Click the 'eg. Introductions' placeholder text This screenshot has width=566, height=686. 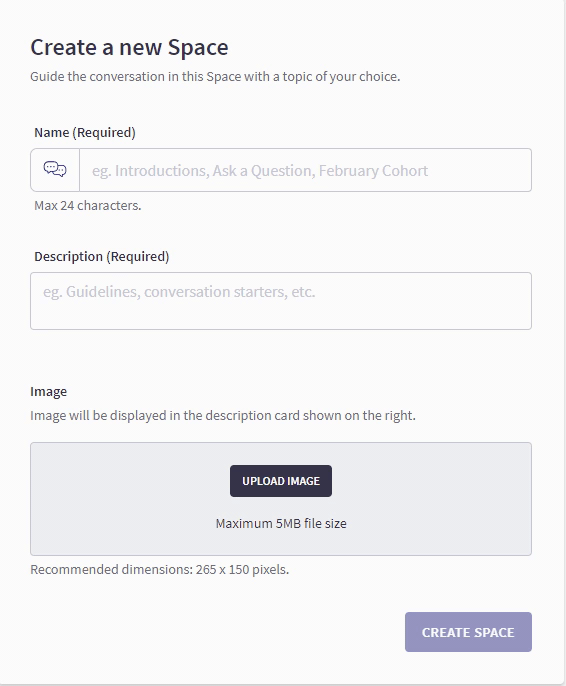click(260, 171)
